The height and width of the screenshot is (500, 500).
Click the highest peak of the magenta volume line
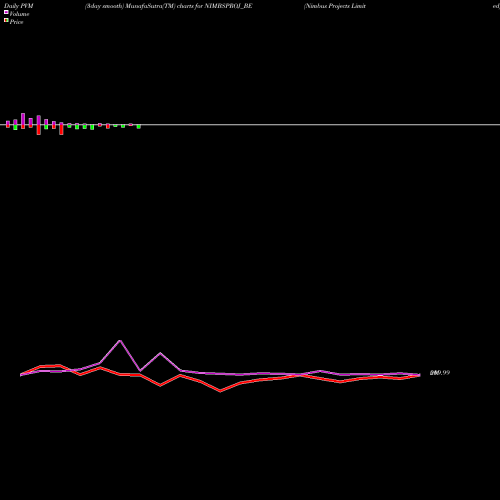click(120, 341)
